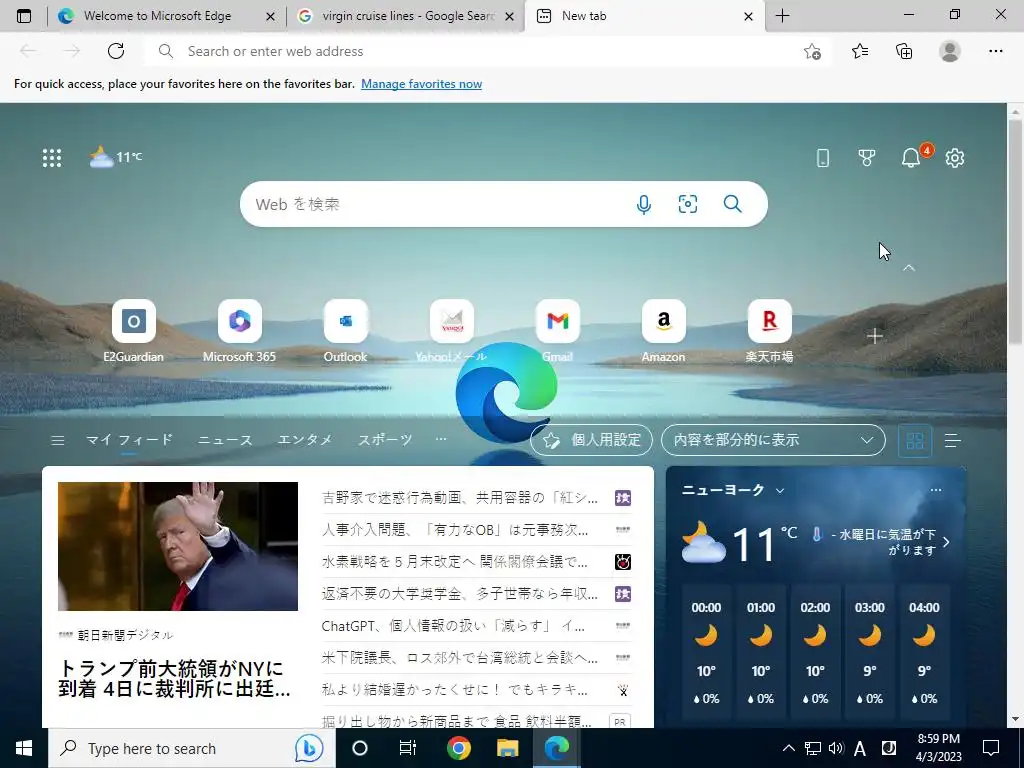Open the app launcher grid icon
Screen dimensions: 1024x768
pos(52,157)
